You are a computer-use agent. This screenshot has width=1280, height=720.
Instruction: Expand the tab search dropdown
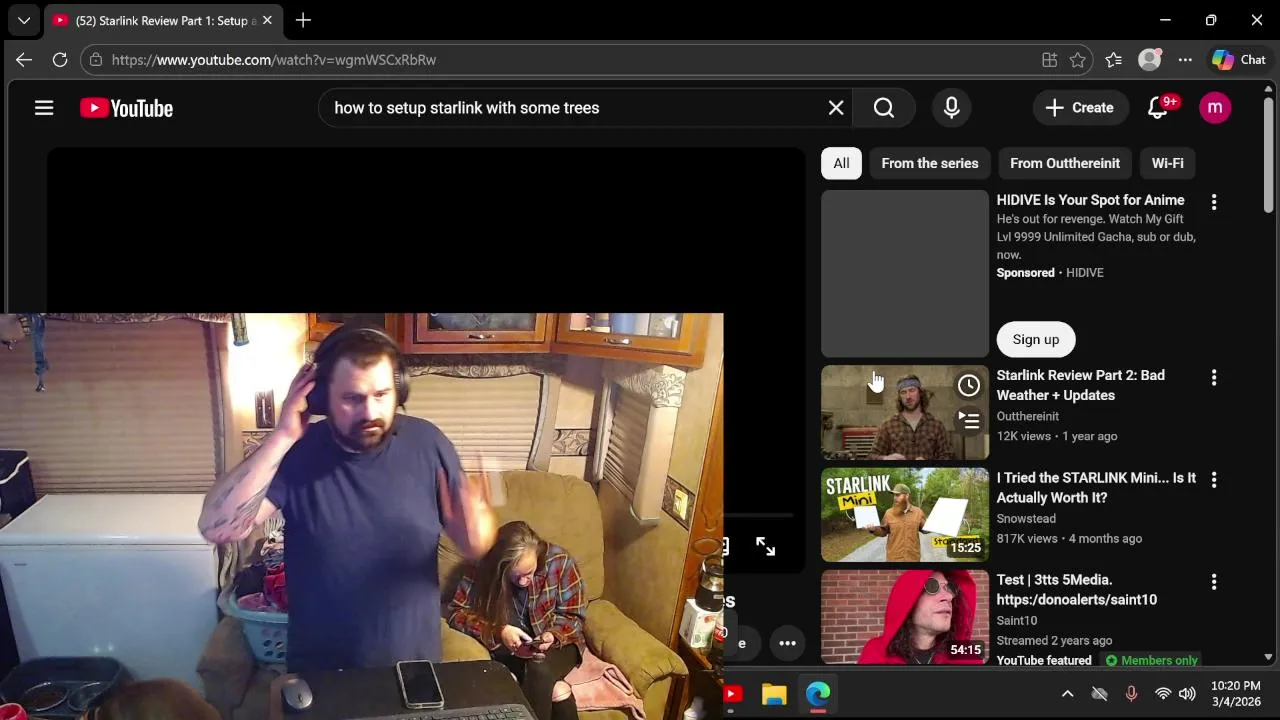[24, 20]
